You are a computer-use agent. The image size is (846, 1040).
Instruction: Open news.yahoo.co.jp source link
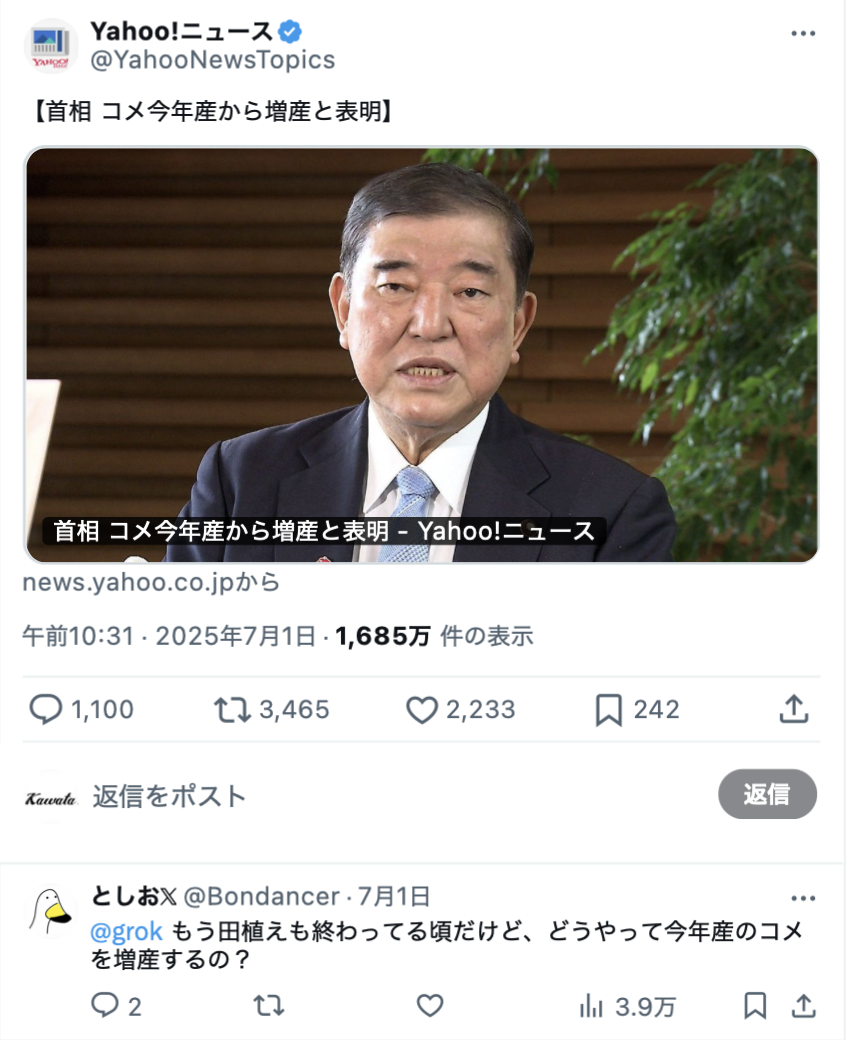click(x=151, y=582)
